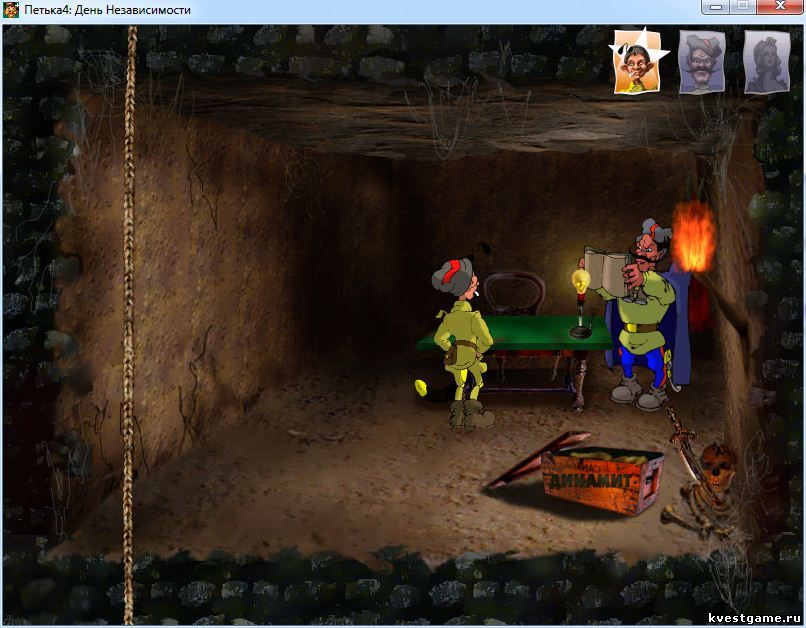Screen dimensions: 806x628
Task: Select Petka's character portrait
Action: (x=637, y=62)
